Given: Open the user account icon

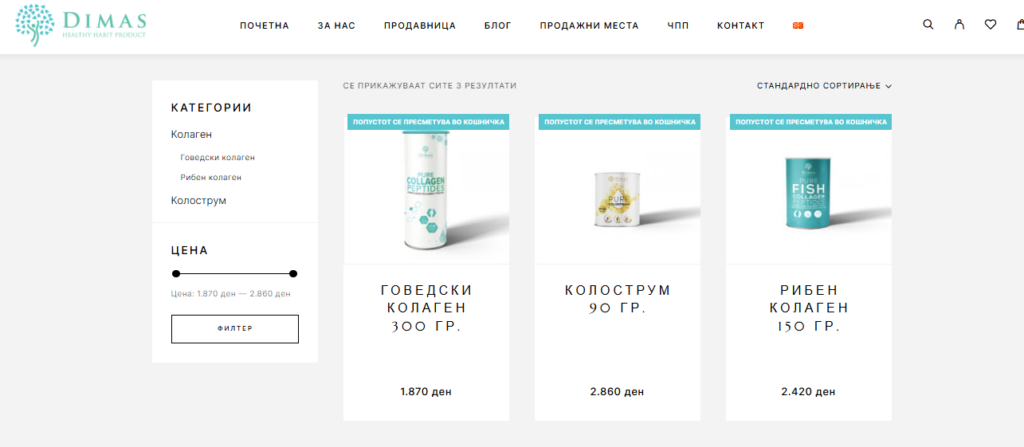Looking at the screenshot, I should click(959, 25).
